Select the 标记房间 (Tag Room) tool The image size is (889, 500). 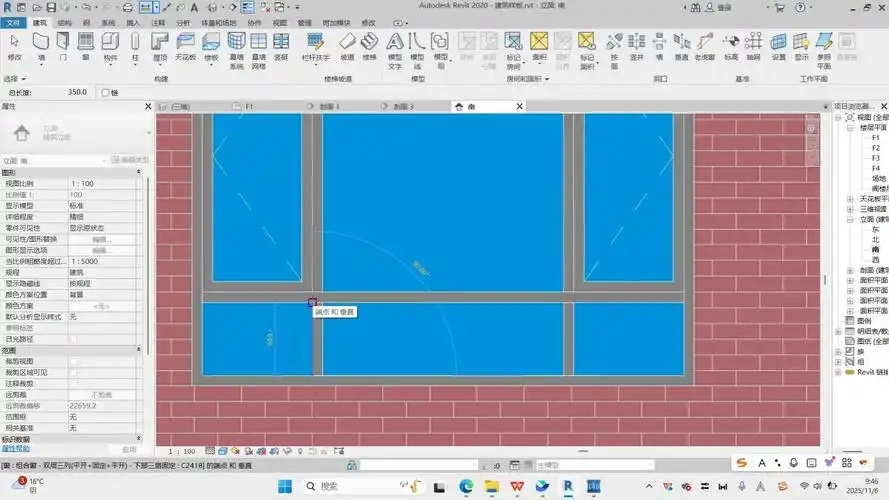point(513,50)
